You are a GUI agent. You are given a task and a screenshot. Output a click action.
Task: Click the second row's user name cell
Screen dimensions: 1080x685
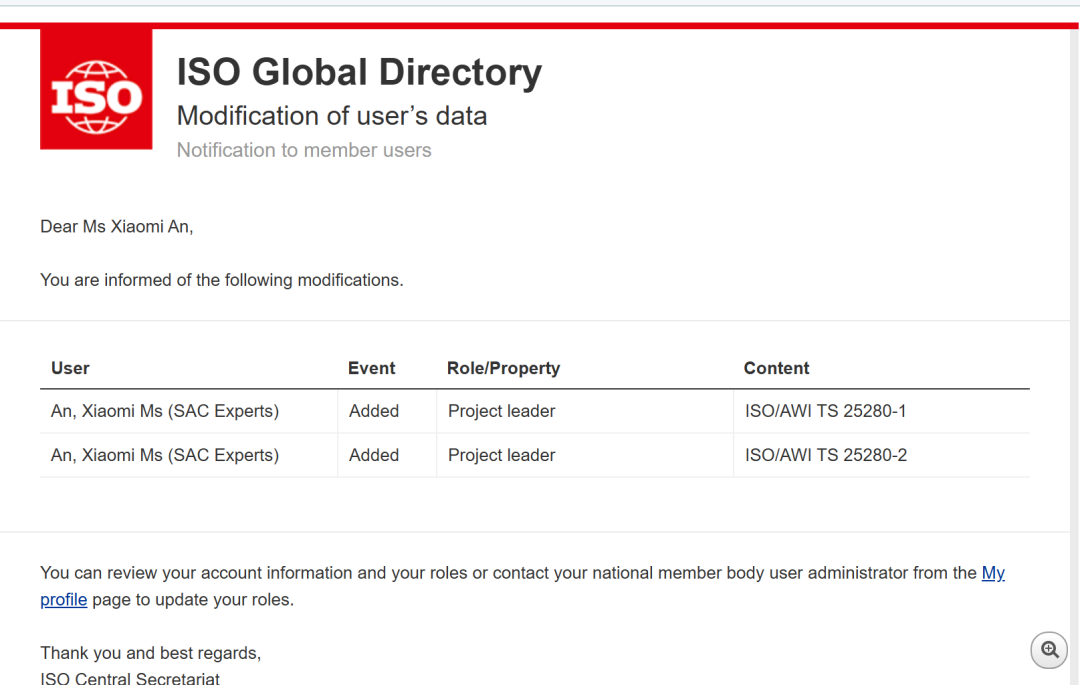point(165,455)
